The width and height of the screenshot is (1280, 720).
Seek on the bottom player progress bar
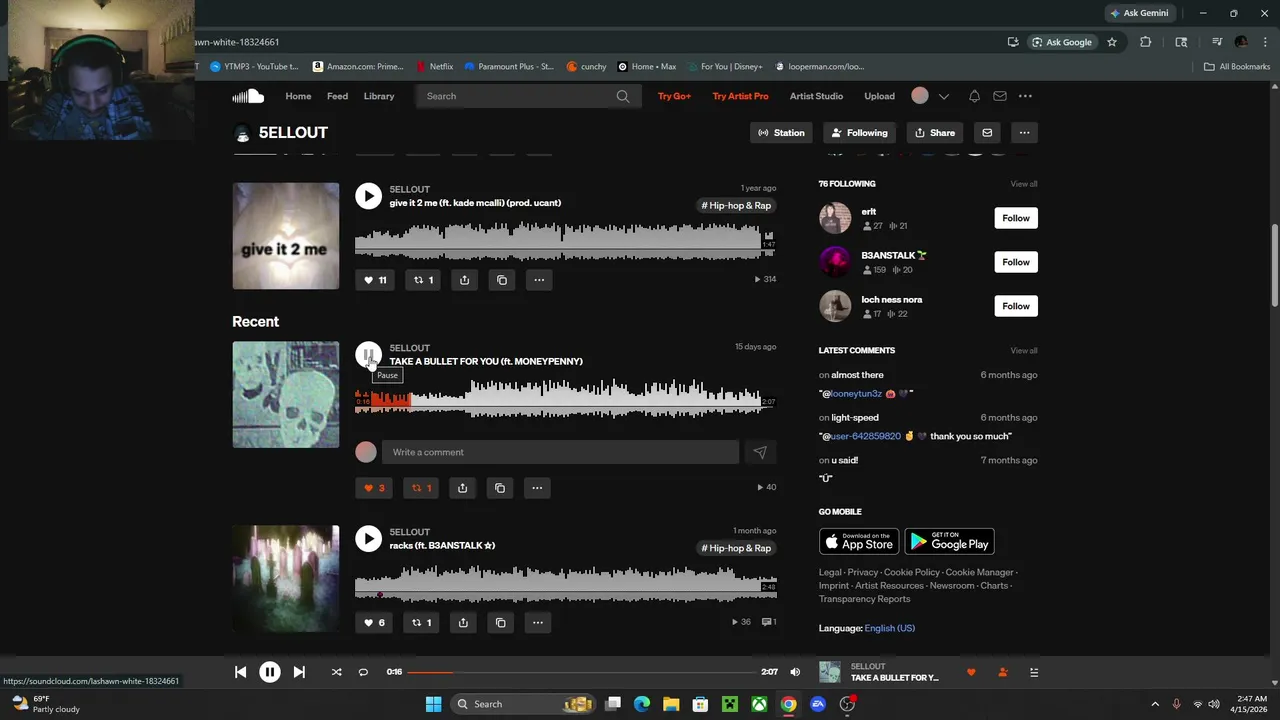coord(581,672)
